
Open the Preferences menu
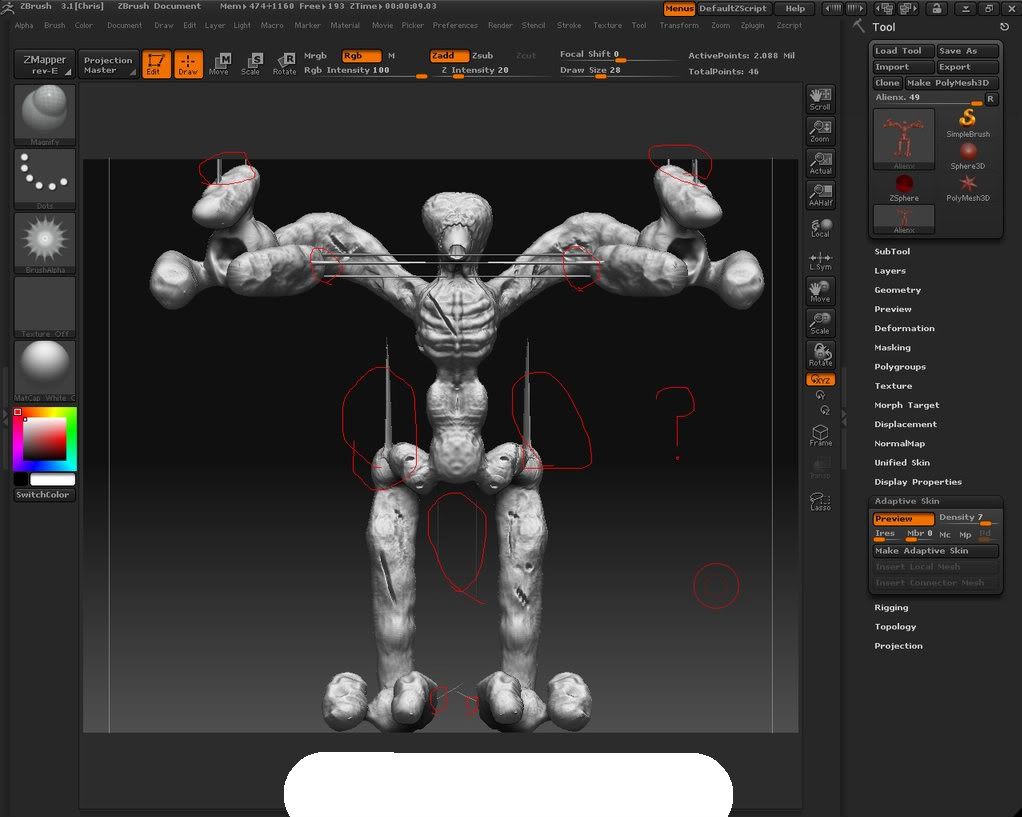click(x=455, y=25)
